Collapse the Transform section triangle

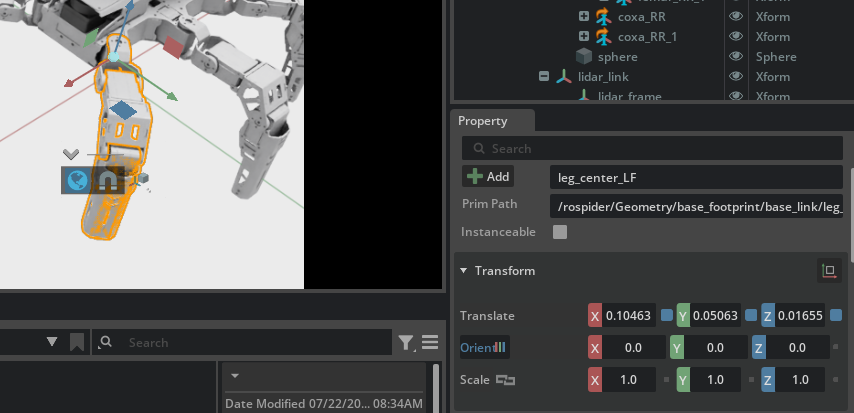click(463, 271)
